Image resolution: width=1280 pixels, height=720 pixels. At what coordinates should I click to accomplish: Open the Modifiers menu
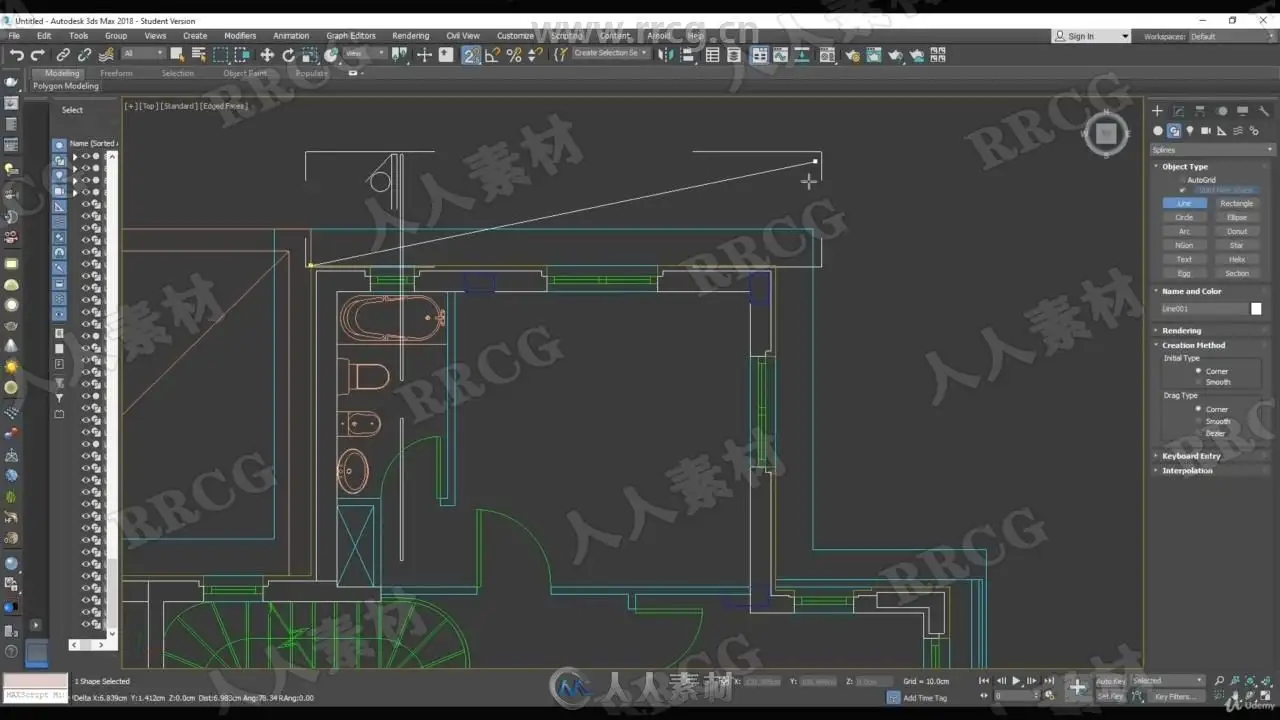[x=240, y=36]
